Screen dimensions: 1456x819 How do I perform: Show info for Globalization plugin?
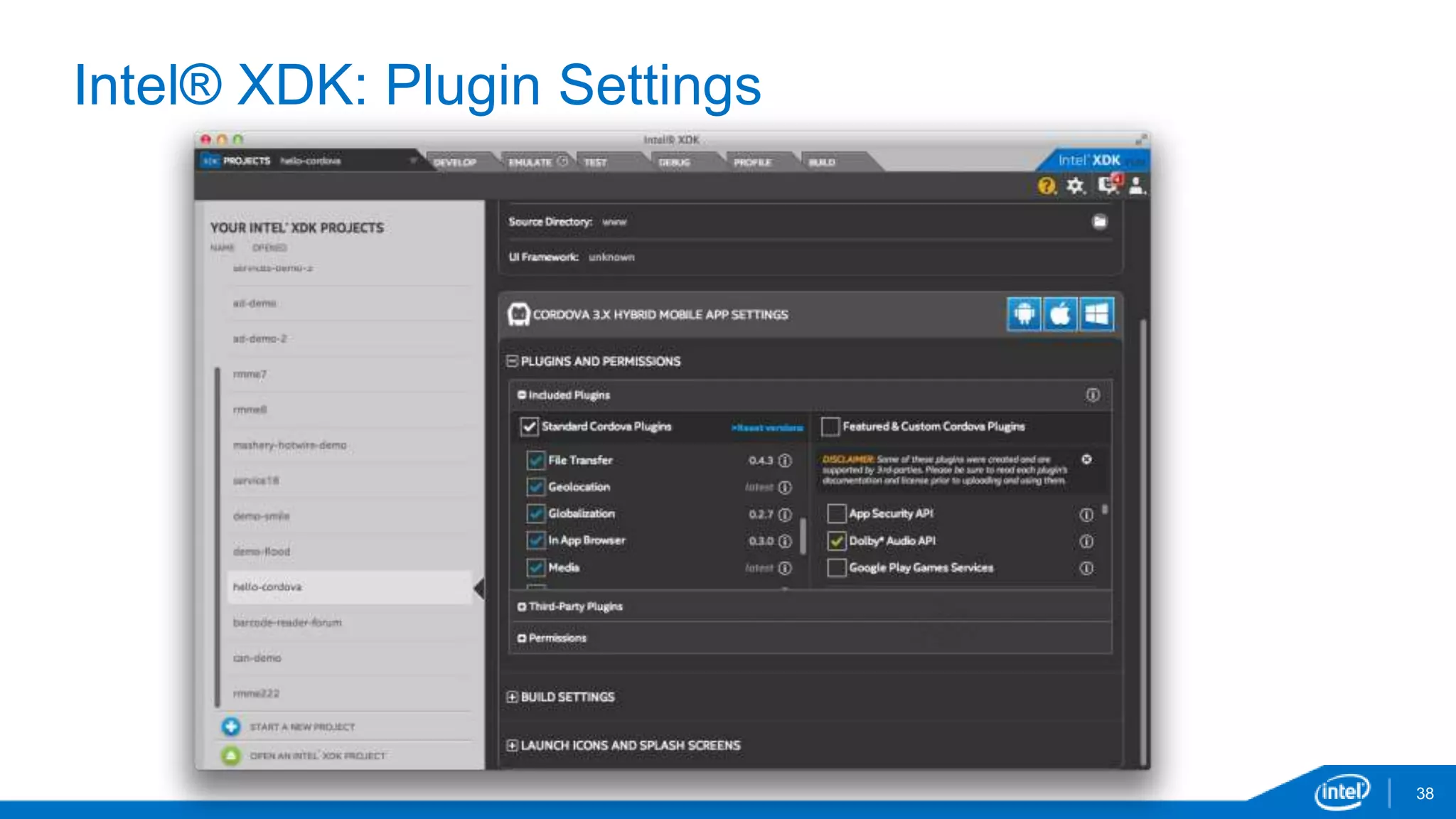[x=785, y=515]
